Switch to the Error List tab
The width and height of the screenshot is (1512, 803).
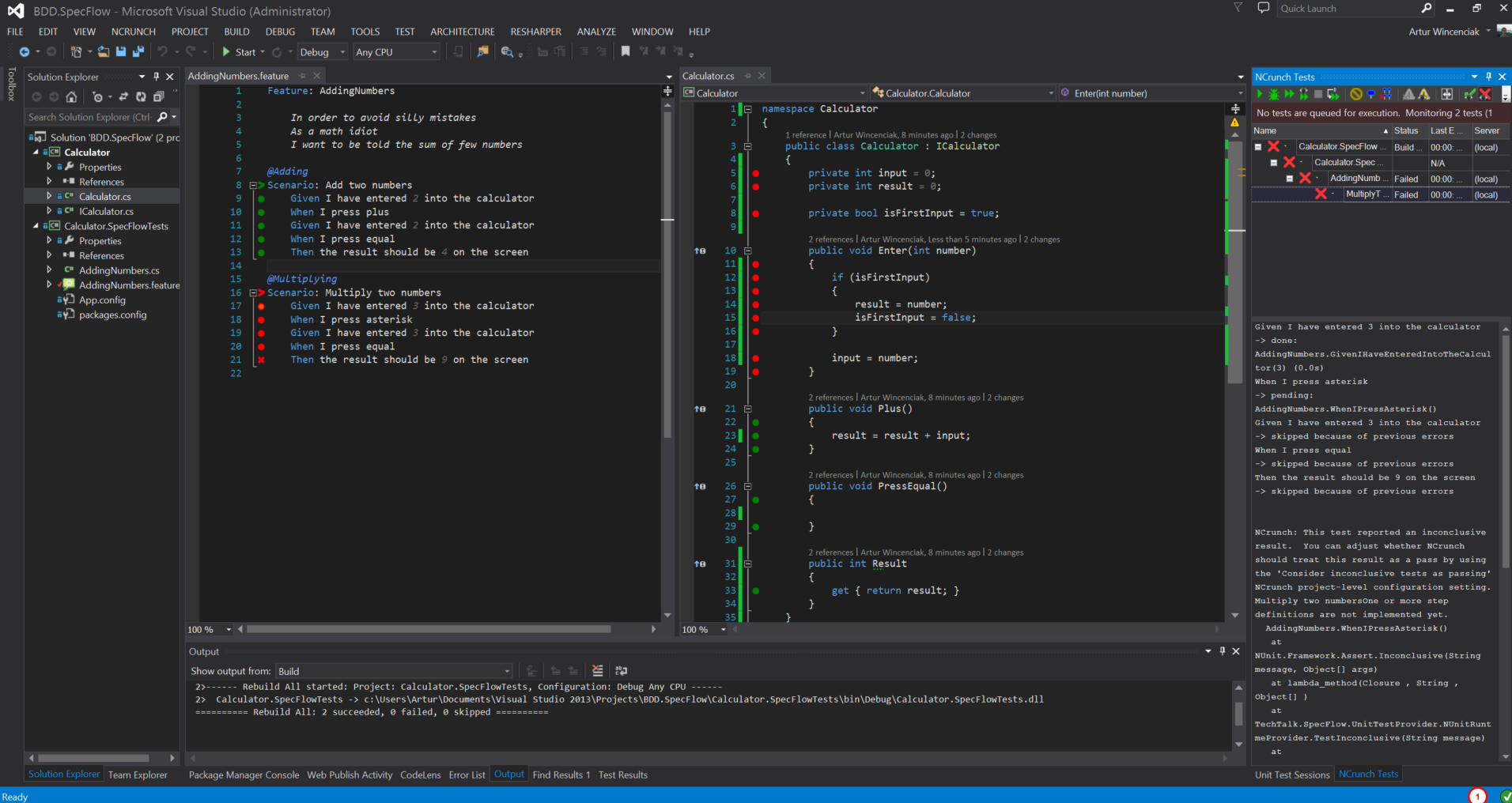click(467, 775)
